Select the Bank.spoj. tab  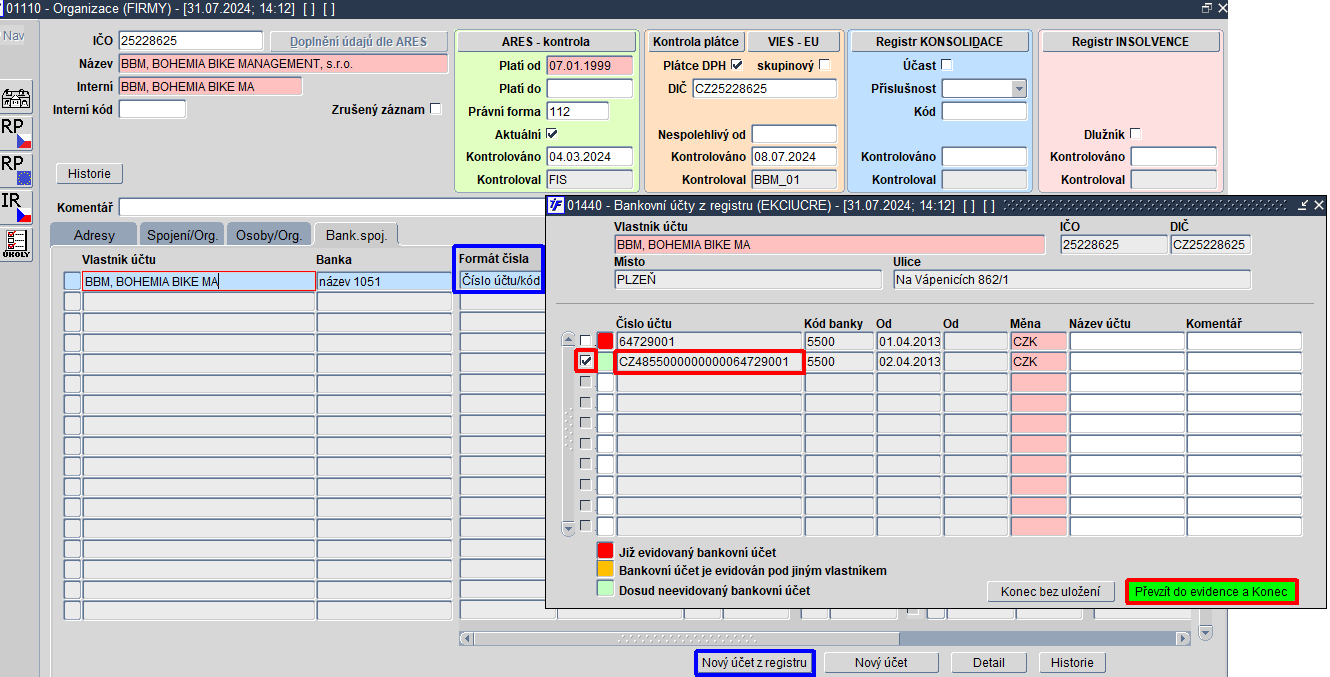[357, 235]
